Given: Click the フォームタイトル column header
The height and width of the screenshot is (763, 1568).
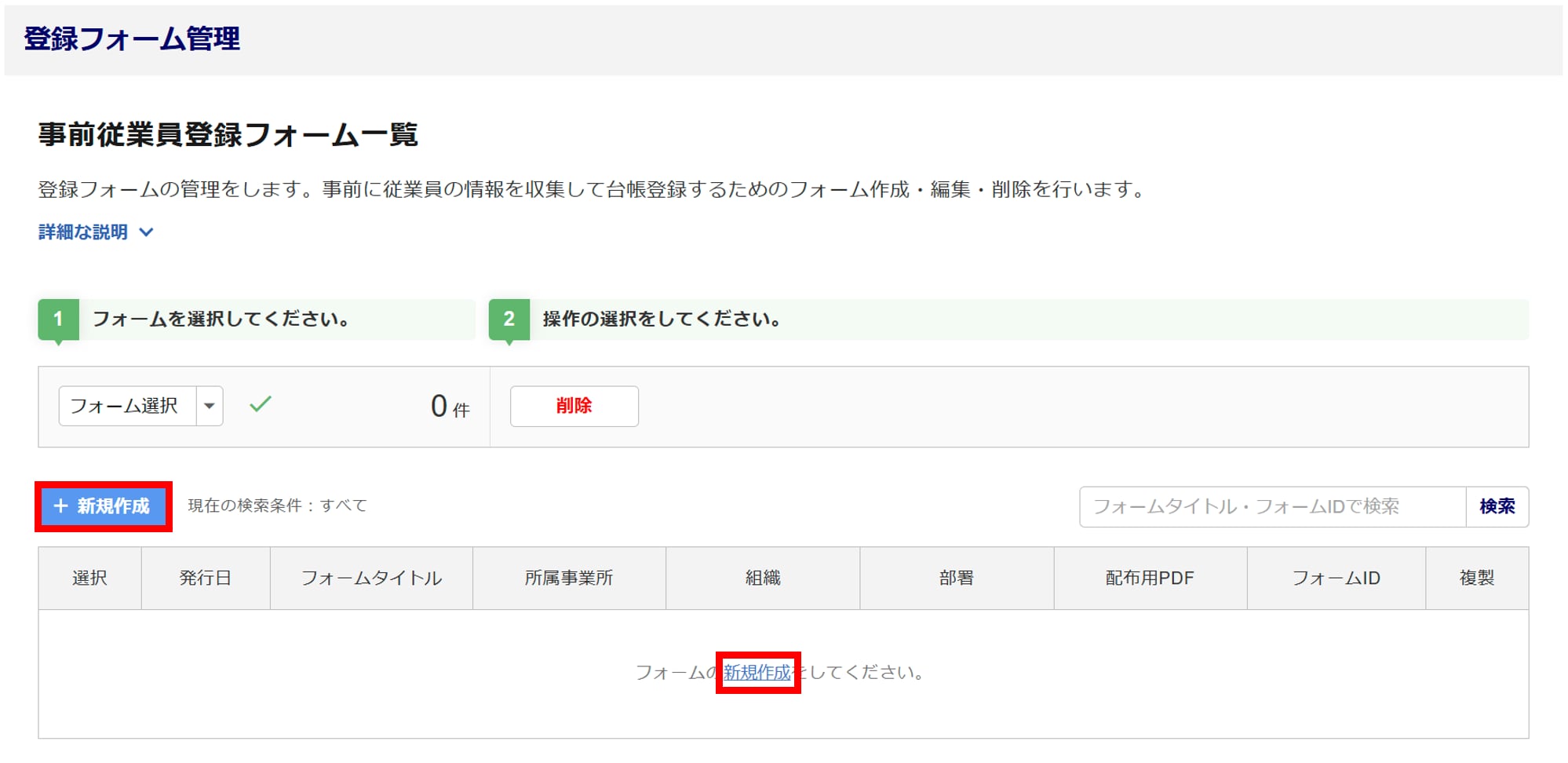Looking at the screenshot, I should click(371, 579).
